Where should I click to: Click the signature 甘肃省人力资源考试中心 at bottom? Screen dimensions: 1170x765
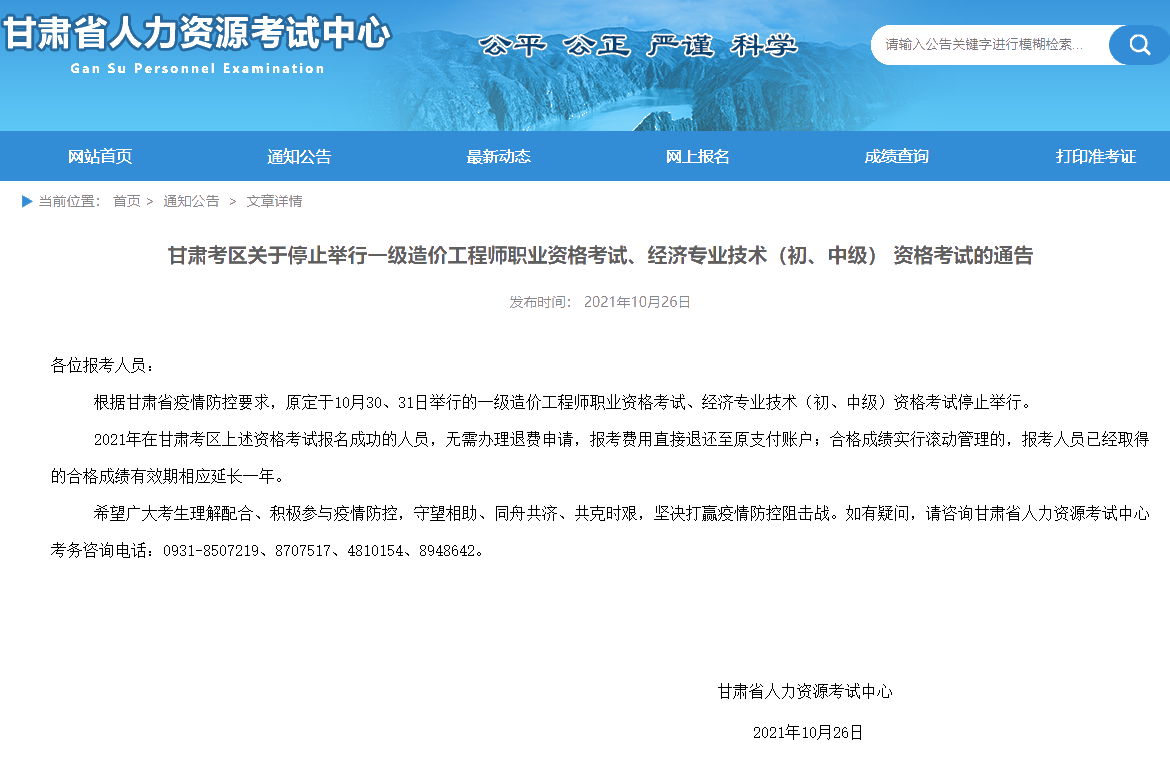(804, 692)
